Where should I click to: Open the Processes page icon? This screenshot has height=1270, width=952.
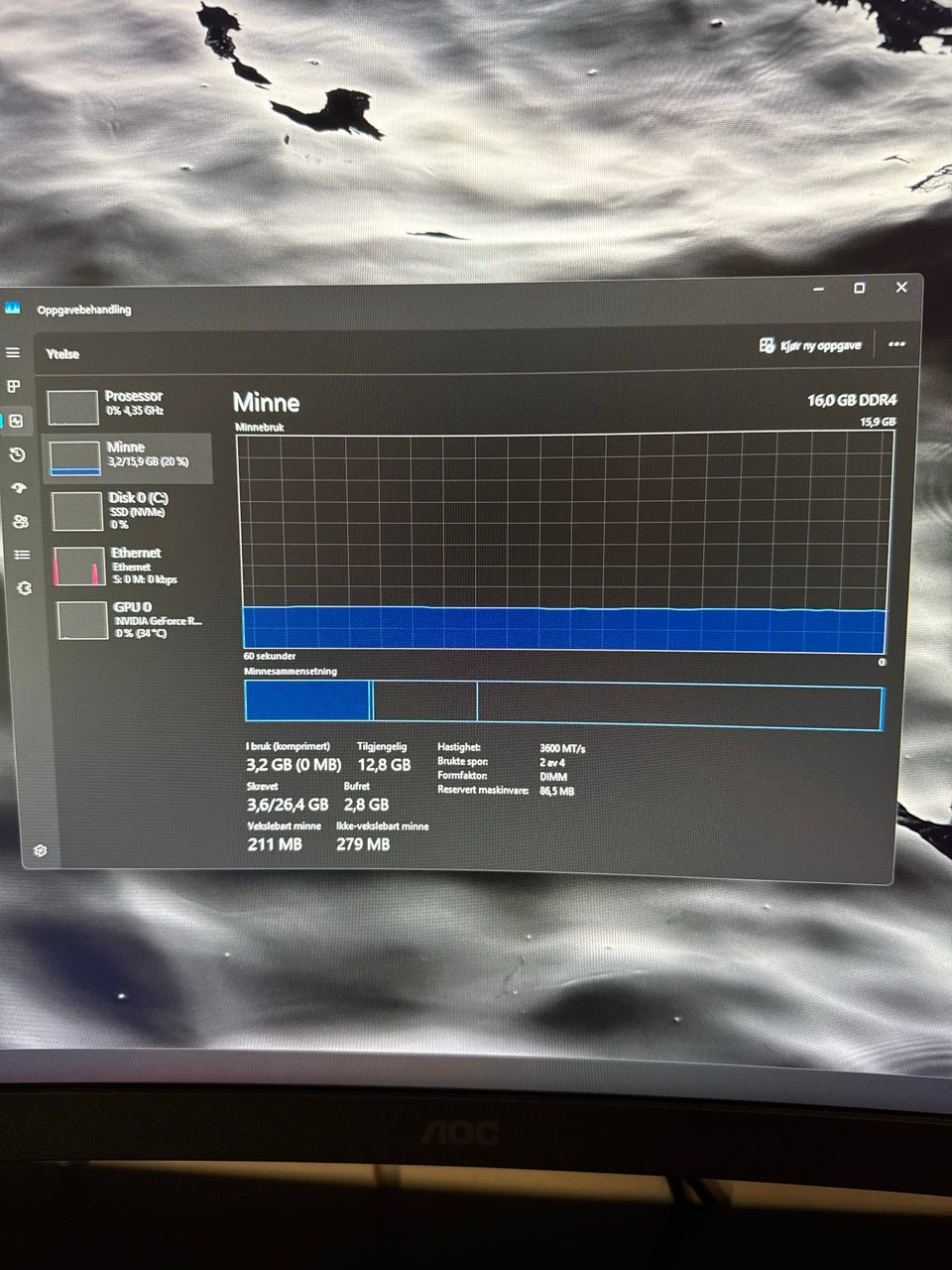(14, 386)
